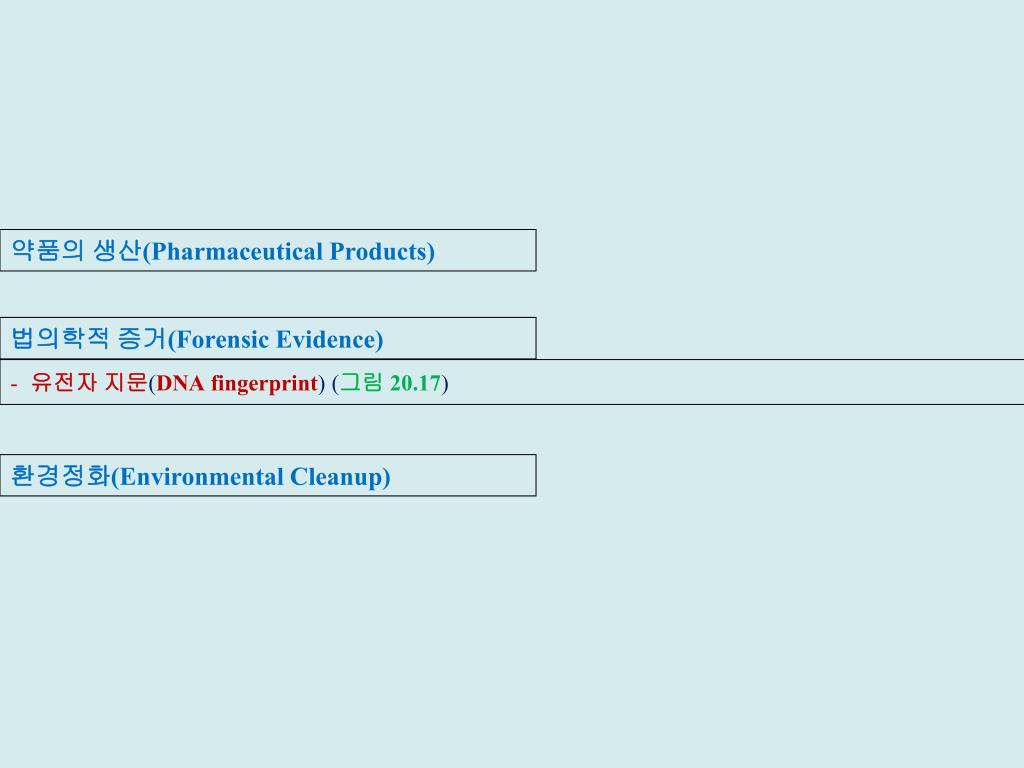The image size is (1024, 768).
Task: Click the green number 20.17
Action: pyautogui.click(x=415, y=383)
